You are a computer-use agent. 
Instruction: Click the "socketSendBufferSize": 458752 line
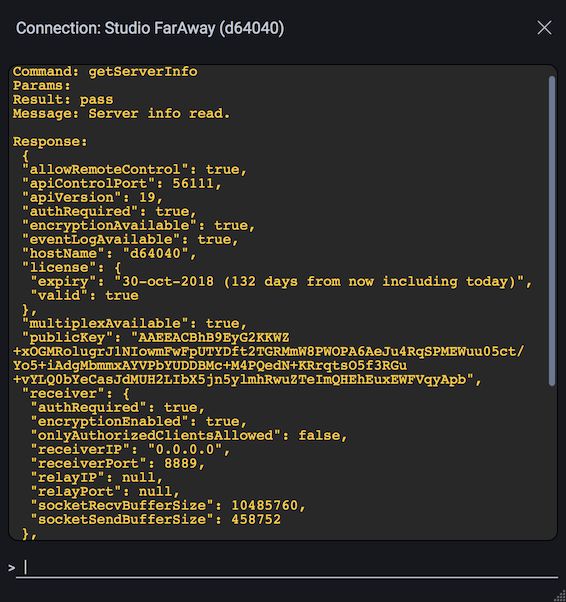tap(156, 520)
